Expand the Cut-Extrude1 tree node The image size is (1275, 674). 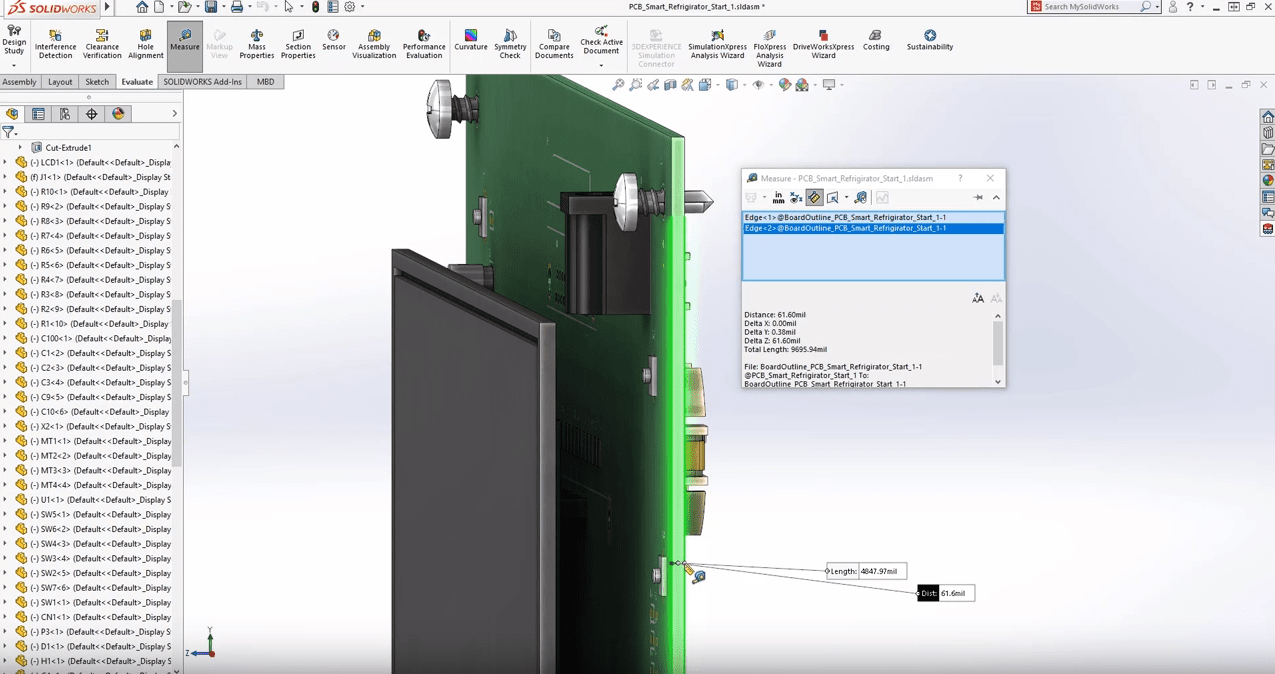coord(20,147)
